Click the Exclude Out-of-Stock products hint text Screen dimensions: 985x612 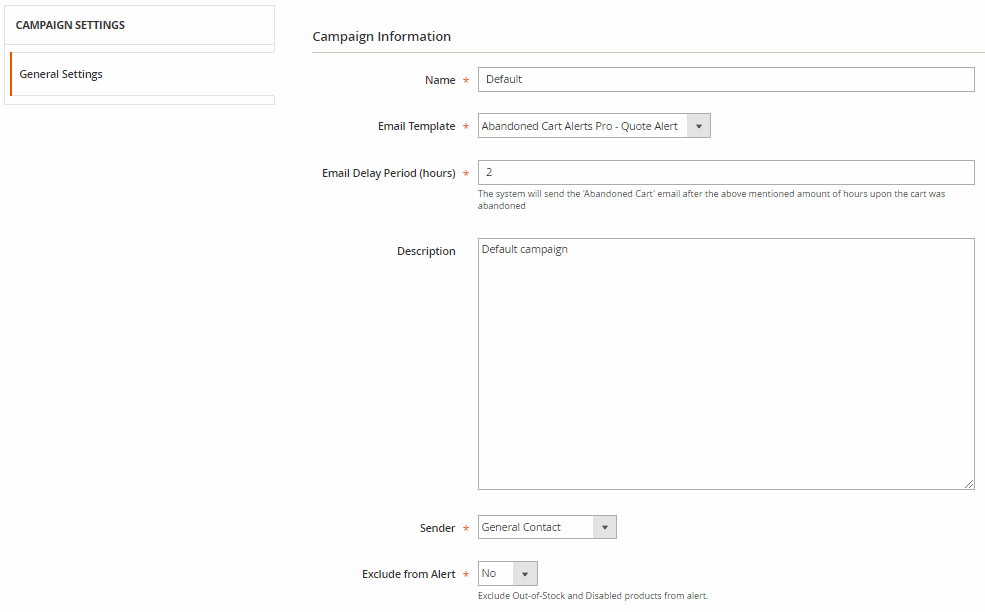pyautogui.click(x=592, y=596)
